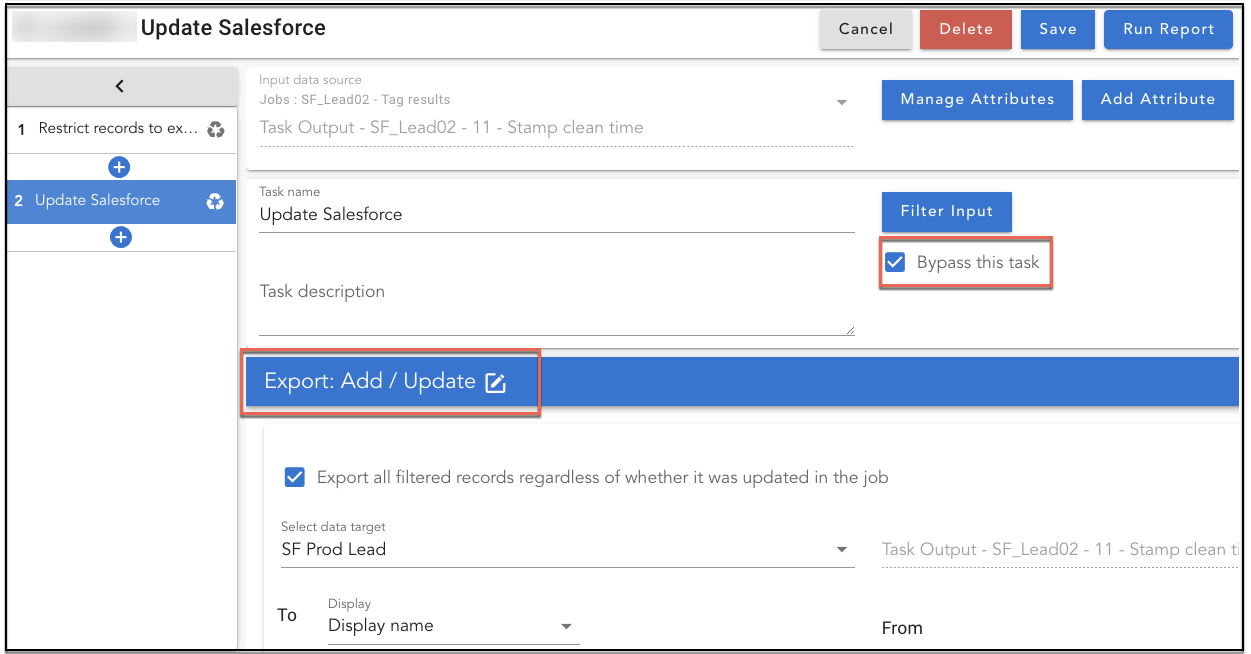This screenshot has height=654, width=1251.
Task: Uncheck Export all filtered records checkbox
Action: pyautogui.click(x=295, y=477)
